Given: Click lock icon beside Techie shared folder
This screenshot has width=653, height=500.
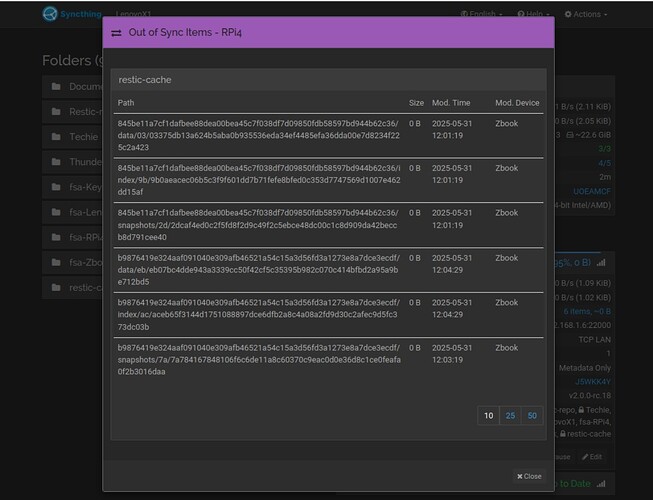Looking at the screenshot, I should click(x=581, y=410).
